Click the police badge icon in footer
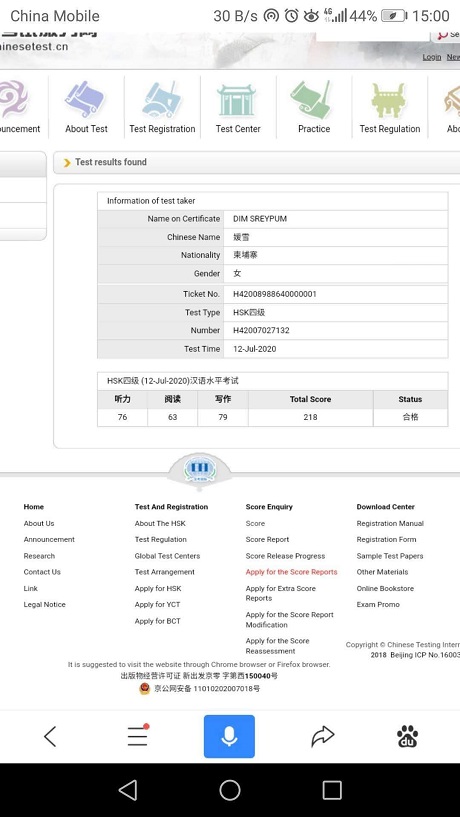This screenshot has width=460, height=817. pos(144,688)
